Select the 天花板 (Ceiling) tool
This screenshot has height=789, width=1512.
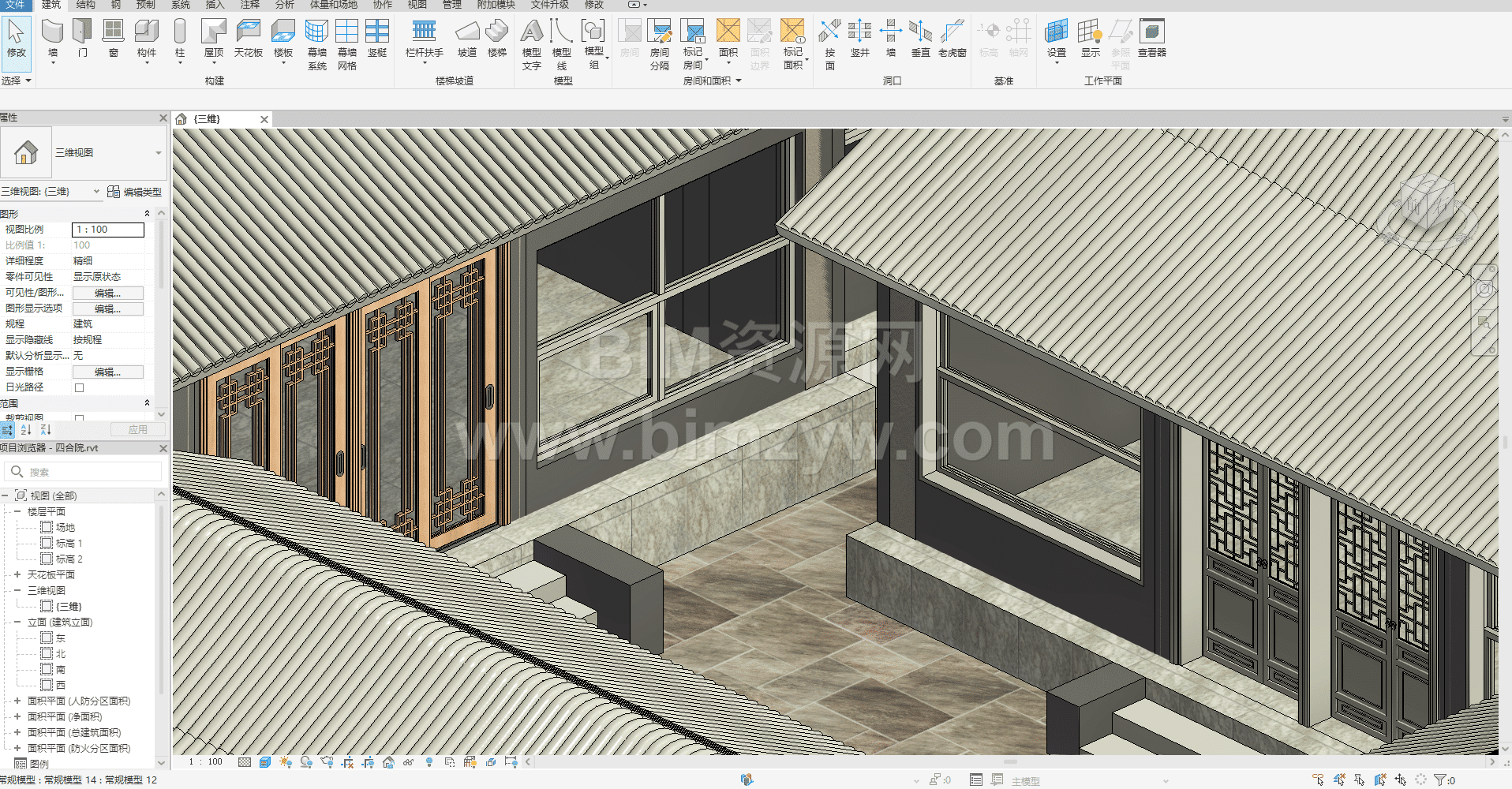pyautogui.click(x=248, y=38)
